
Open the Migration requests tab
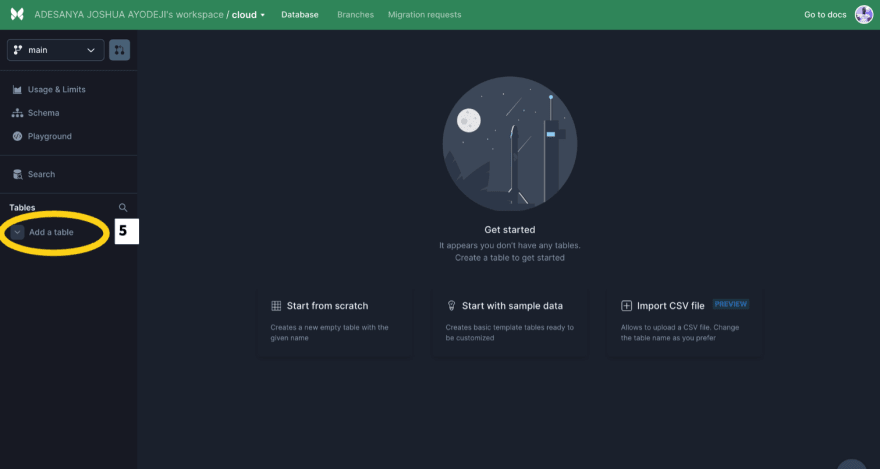tap(424, 15)
